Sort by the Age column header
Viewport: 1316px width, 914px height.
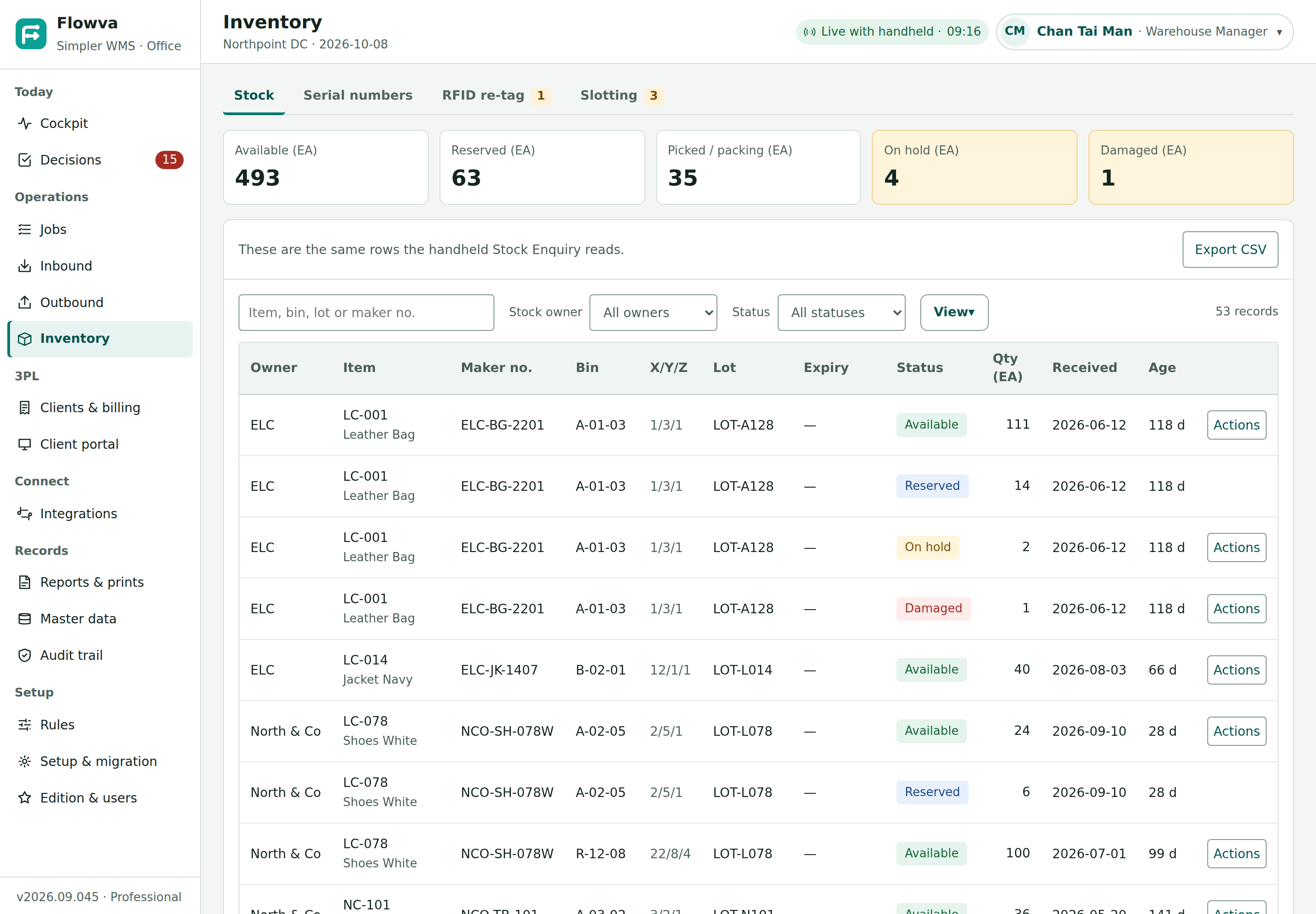[1162, 368]
